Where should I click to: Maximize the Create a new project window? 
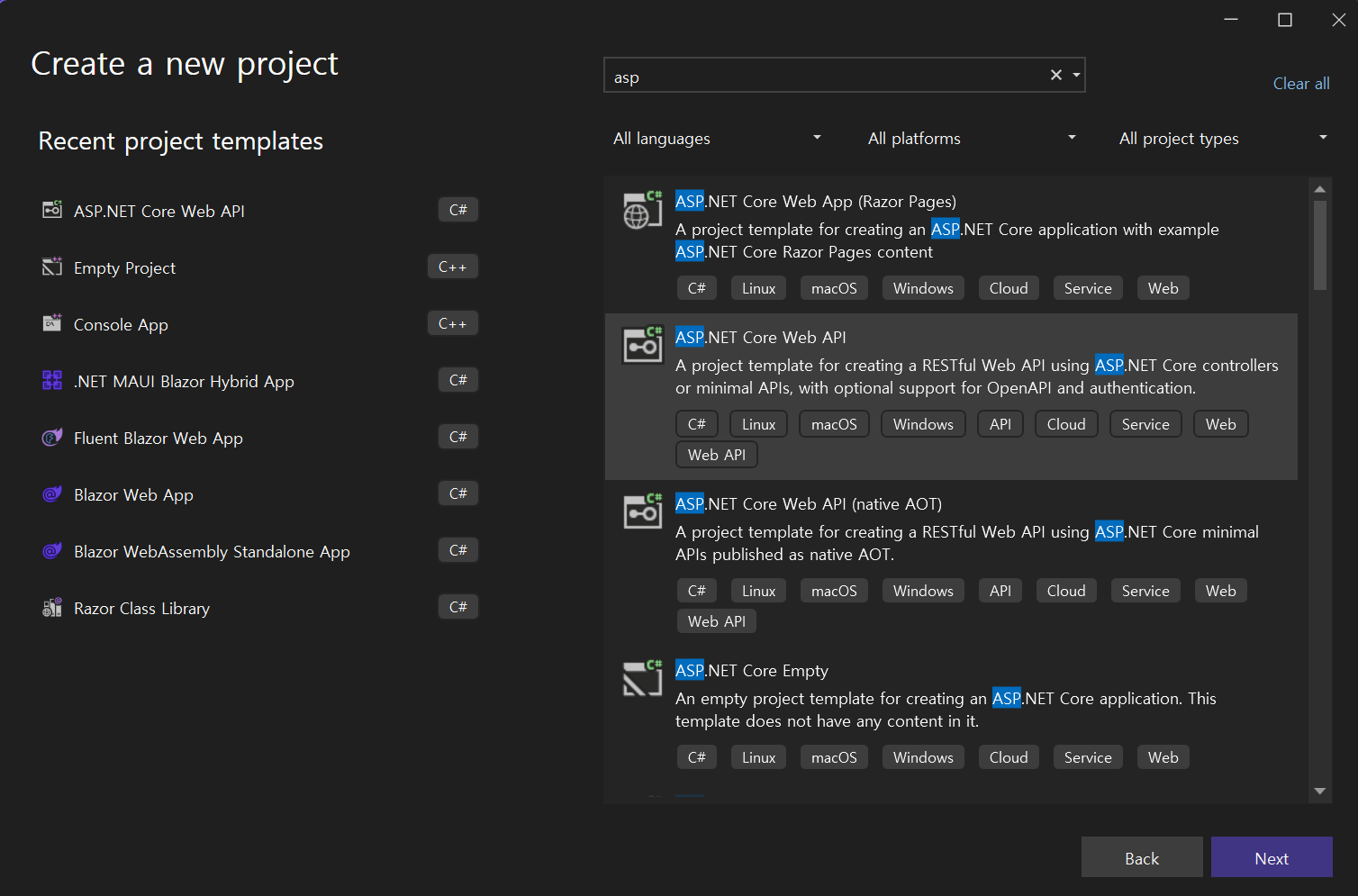pos(1285,20)
